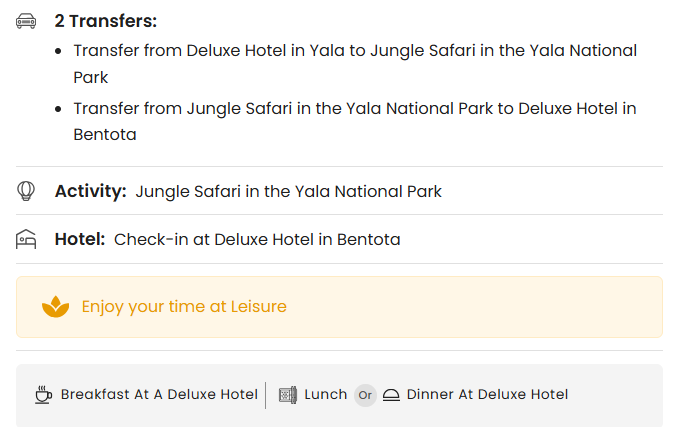Select the '2 Transfers:' heading
Image resolution: width=683 pixels, height=427 pixels.
click(x=106, y=21)
